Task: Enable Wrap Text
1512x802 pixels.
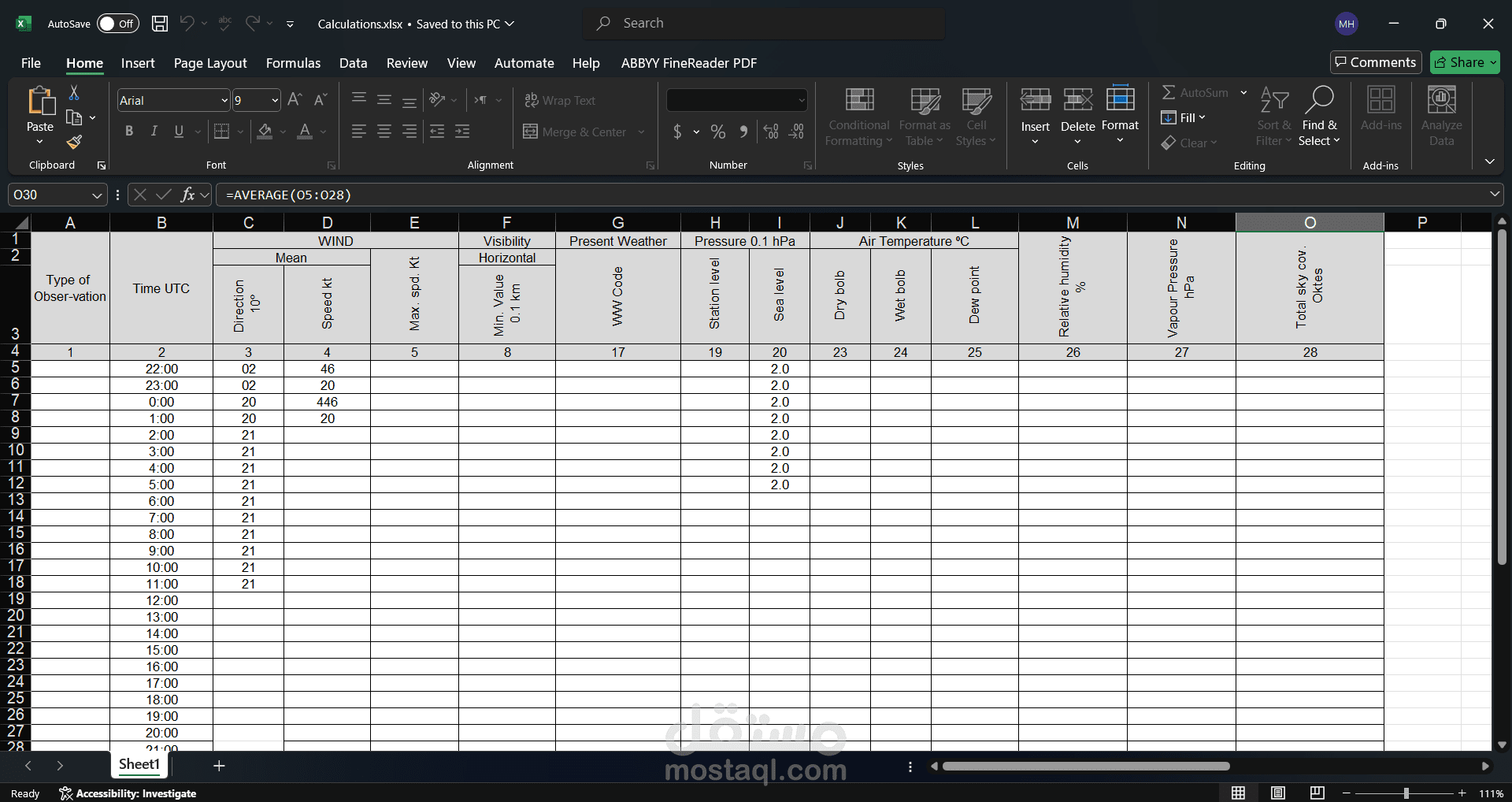Action: point(560,100)
